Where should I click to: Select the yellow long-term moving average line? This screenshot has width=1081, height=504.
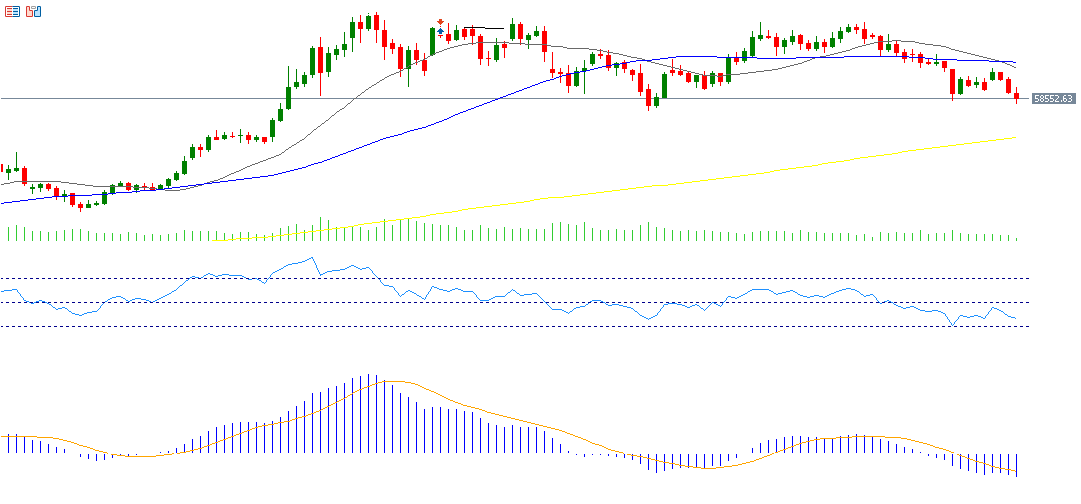(x=700, y=180)
